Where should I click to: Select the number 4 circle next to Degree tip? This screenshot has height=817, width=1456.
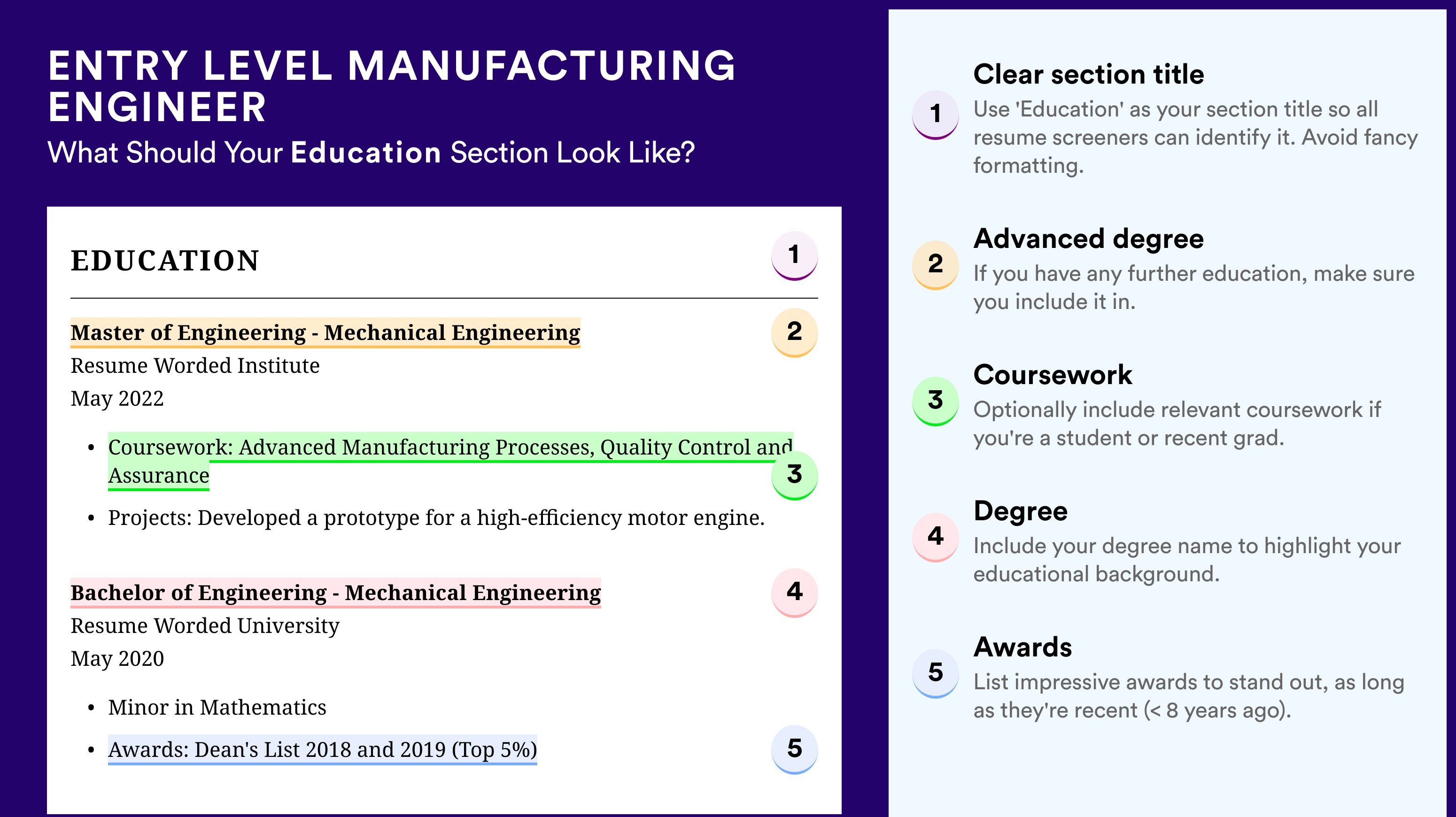936,537
